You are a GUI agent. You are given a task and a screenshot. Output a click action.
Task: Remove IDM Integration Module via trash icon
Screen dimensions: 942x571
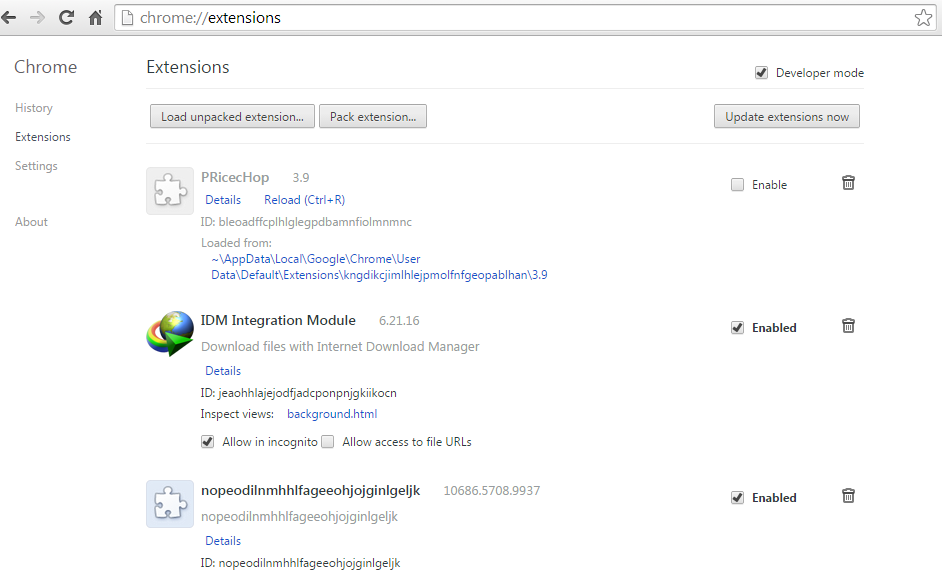point(848,326)
